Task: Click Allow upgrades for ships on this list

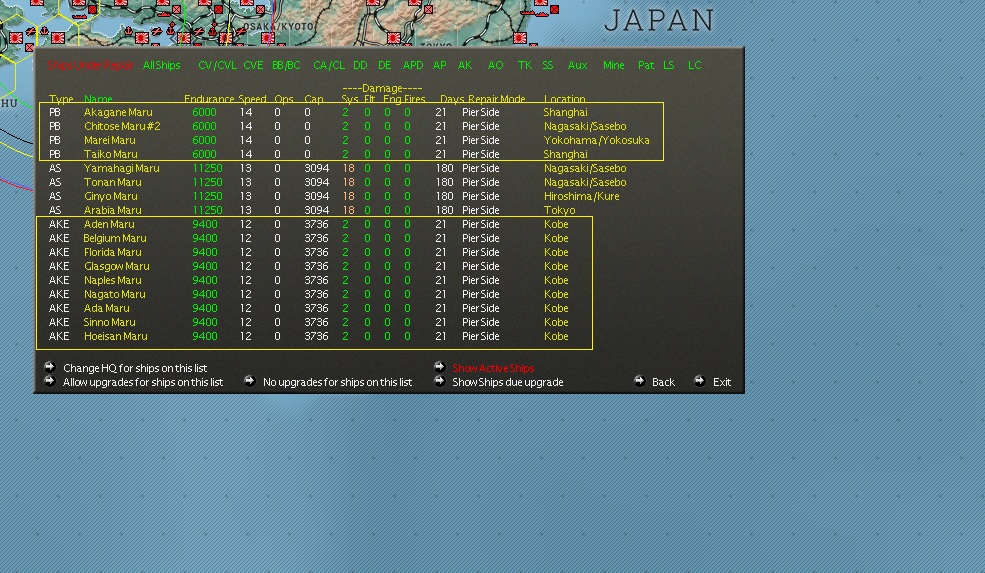Action: tap(143, 382)
